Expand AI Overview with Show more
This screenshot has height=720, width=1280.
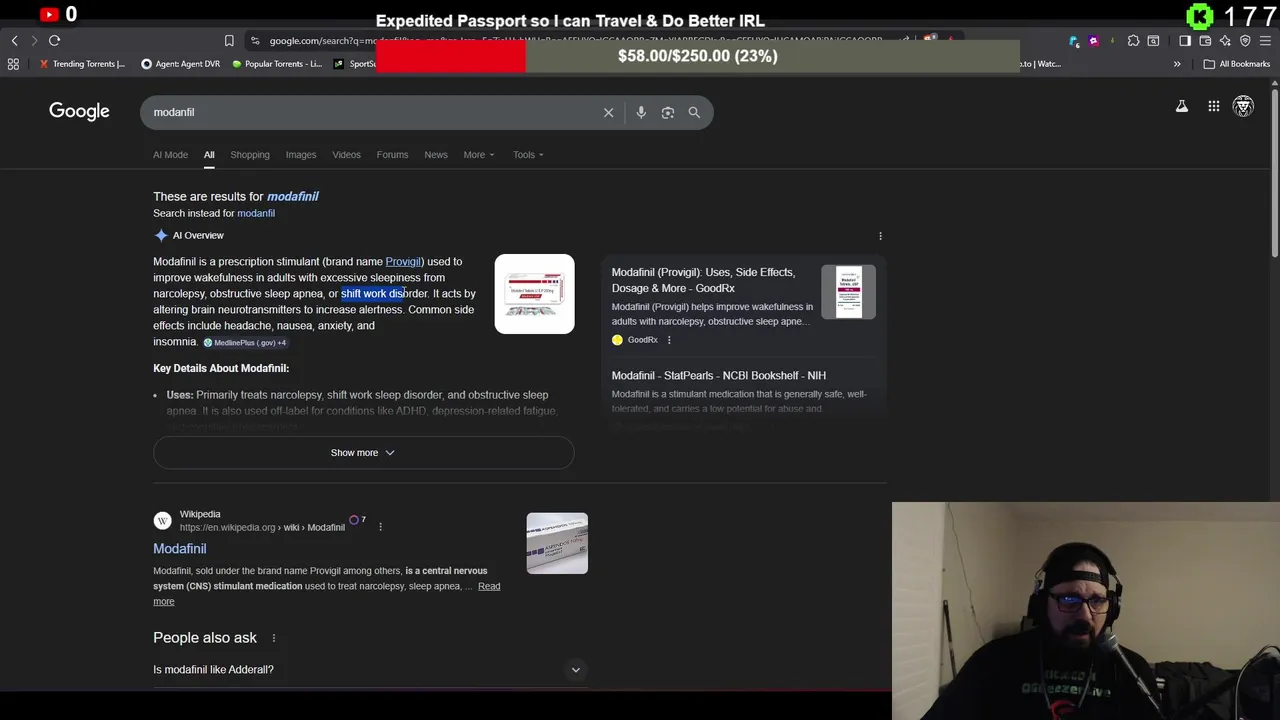pyautogui.click(x=363, y=453)
